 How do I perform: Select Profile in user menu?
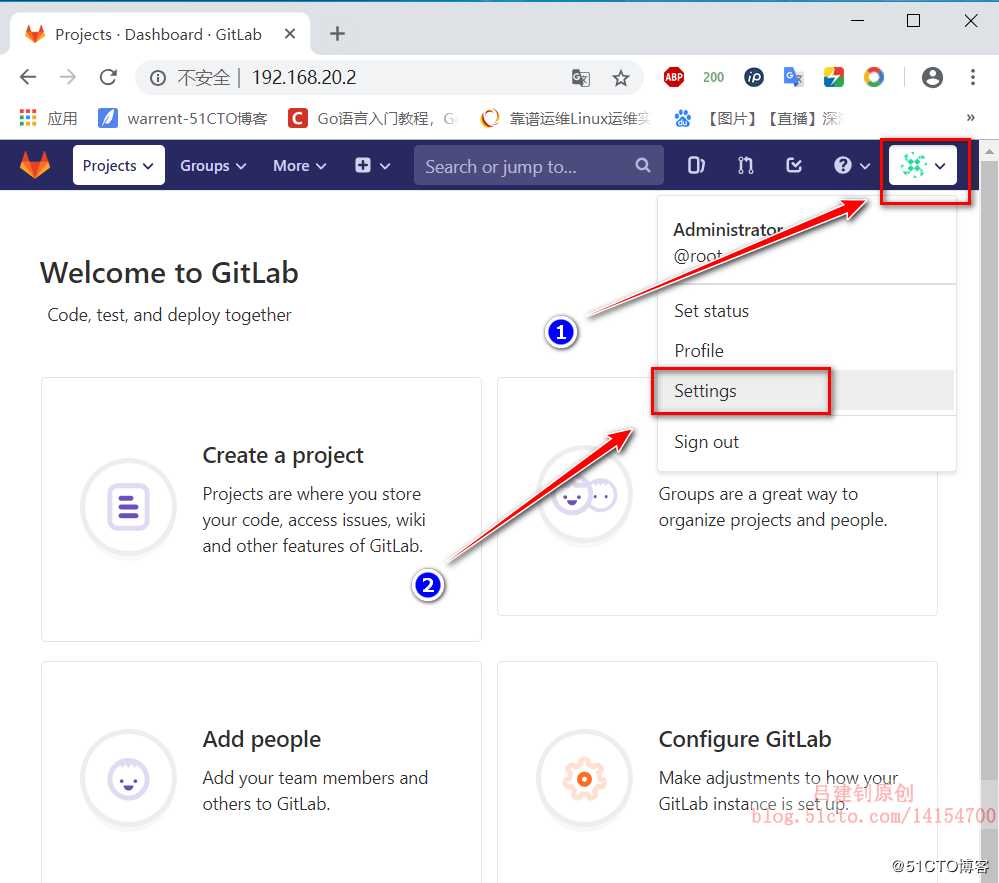[x=699, y=350]
